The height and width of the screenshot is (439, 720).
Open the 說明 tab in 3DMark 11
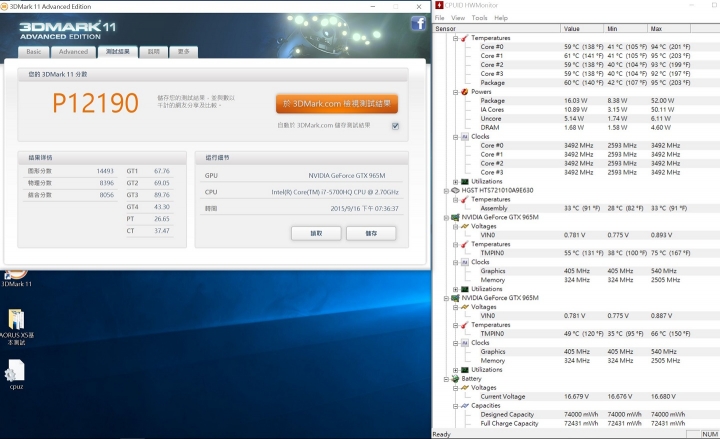click(153, 52)
